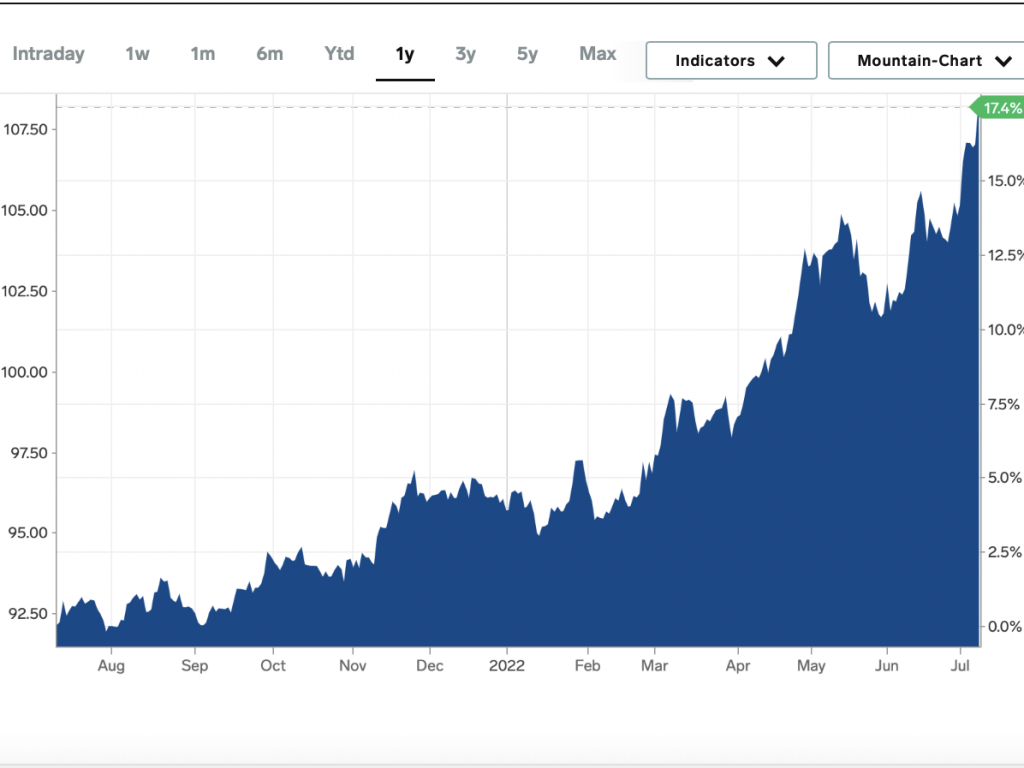Expand the Mountain-Chart type dropdown
Image resolution: width=1024 pixels, height=768 pixels.
click(926, 61)
